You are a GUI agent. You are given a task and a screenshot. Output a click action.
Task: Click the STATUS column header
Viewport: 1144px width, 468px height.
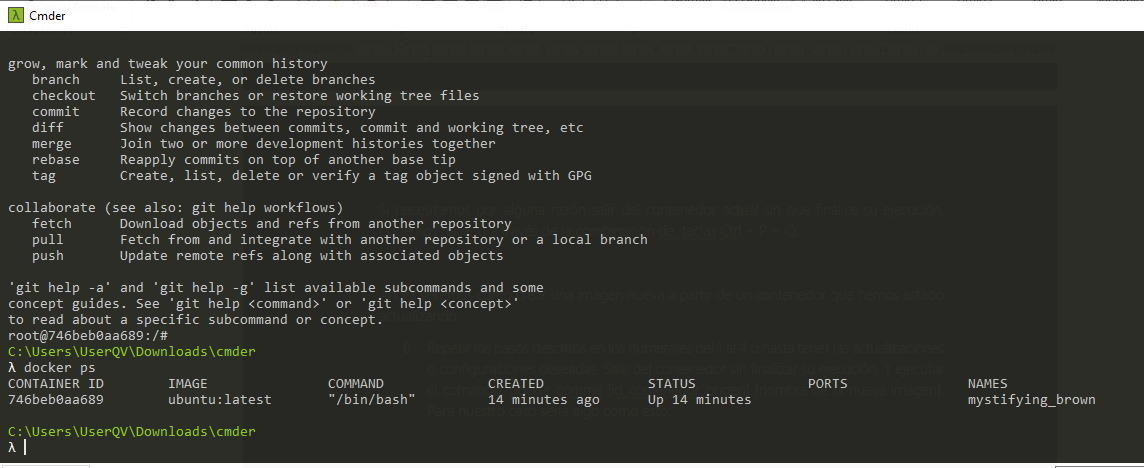click(671, 384)
